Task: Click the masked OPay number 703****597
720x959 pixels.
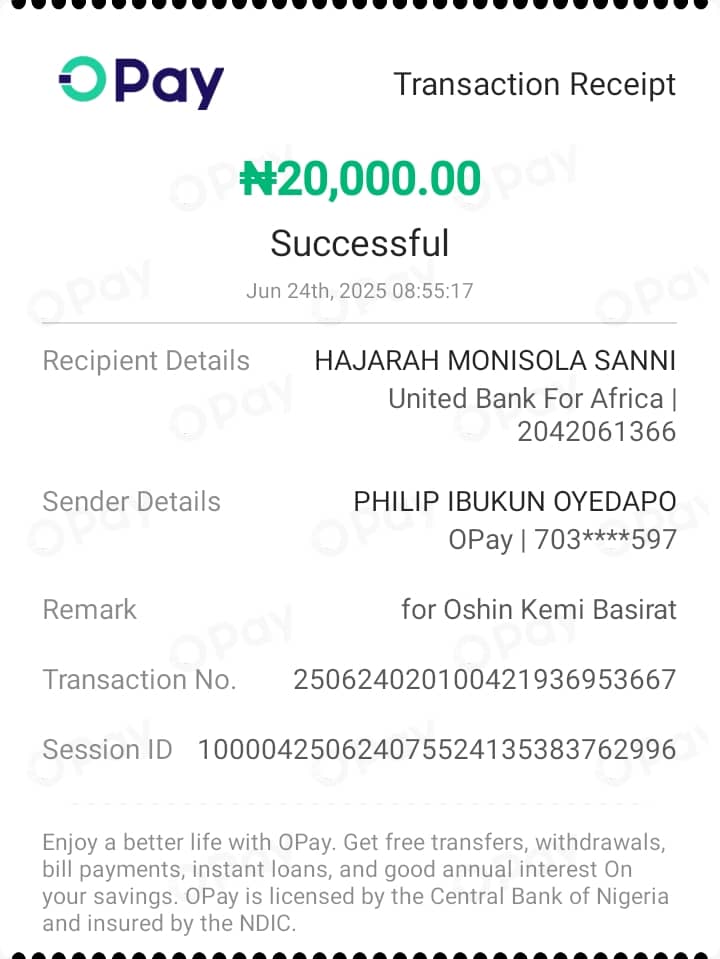Action: click(x=606, y=539)
